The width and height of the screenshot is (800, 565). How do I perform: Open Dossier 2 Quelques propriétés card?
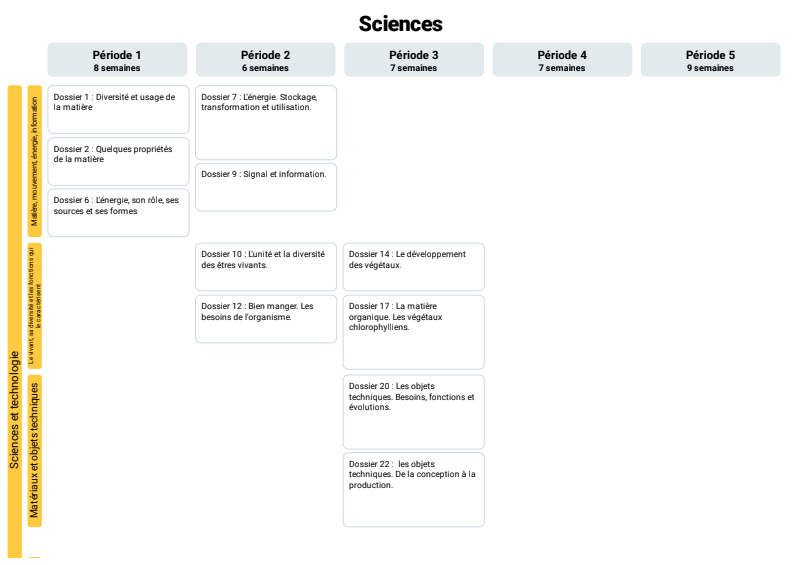(118, 161)
